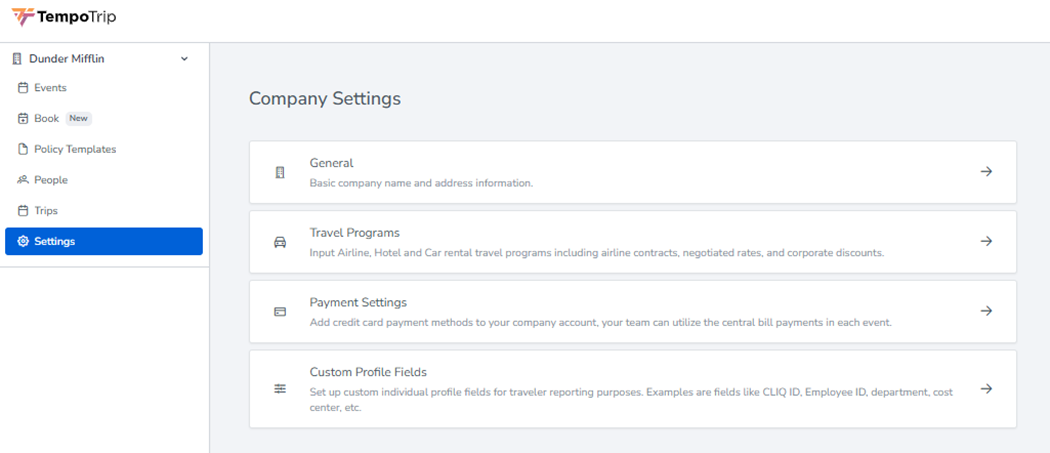Click the Payment Settings credit card icon
The height and width of the screenshot is (453, 1050).
(x=280, y=312)
